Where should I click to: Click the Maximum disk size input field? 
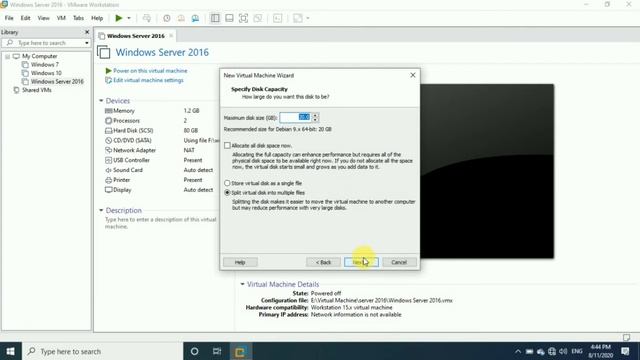coord(296,117)
